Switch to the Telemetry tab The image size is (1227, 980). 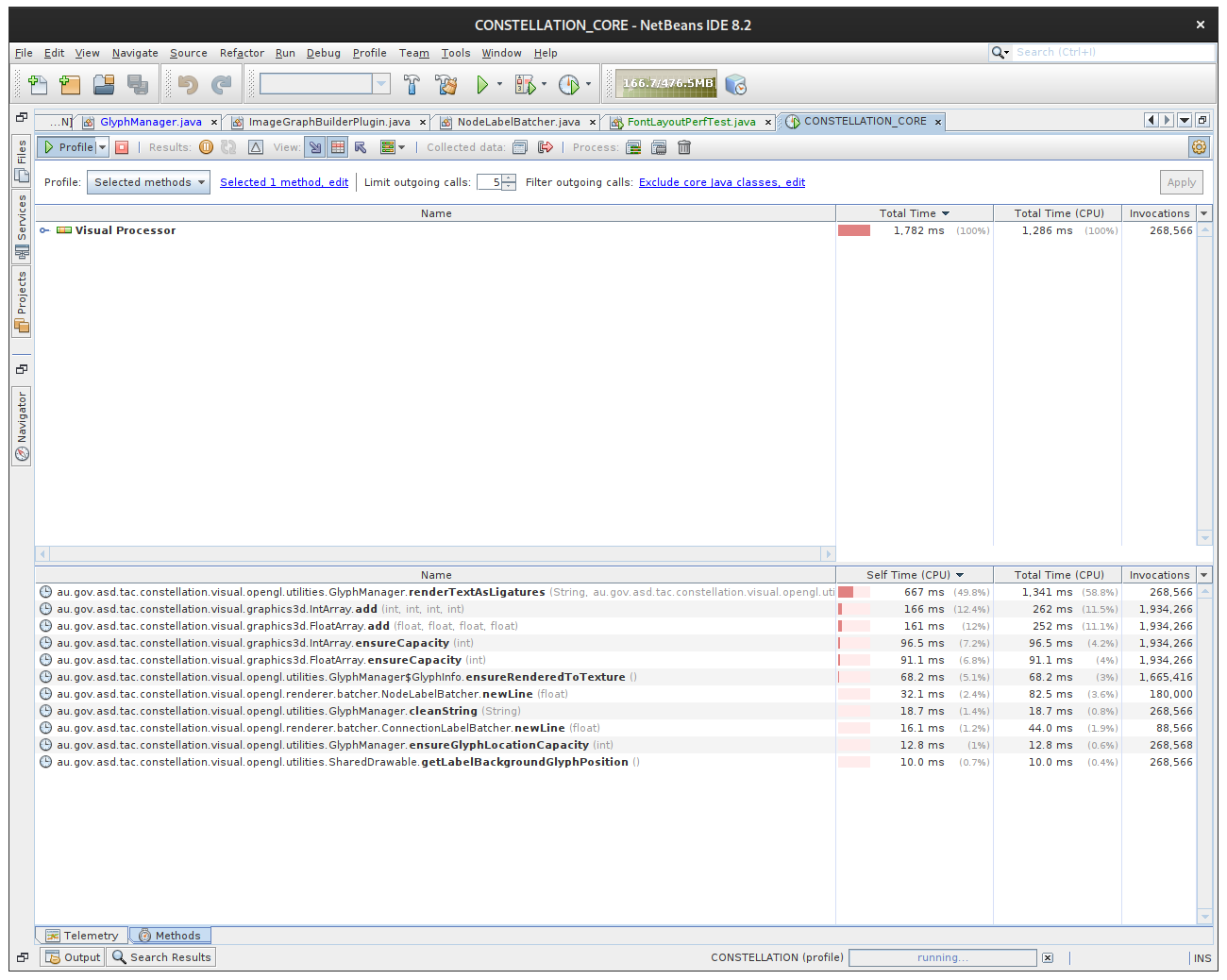pyautogui.click(x=83, y=935)
